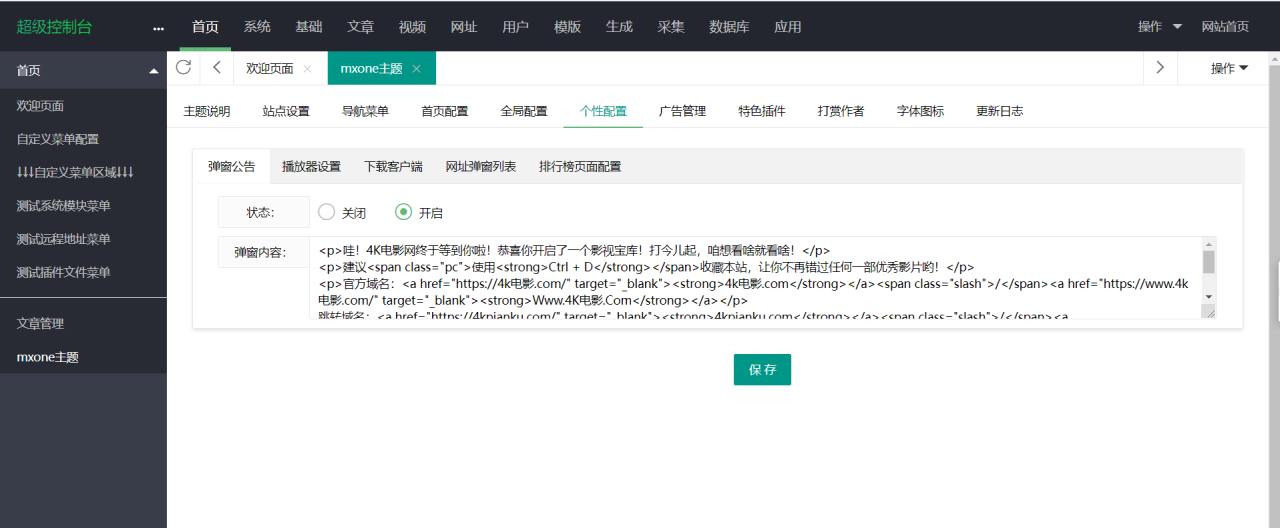Open the top-right 操作 dropdown
The image size is (1280, 528).
click(x=1160, y=27)
